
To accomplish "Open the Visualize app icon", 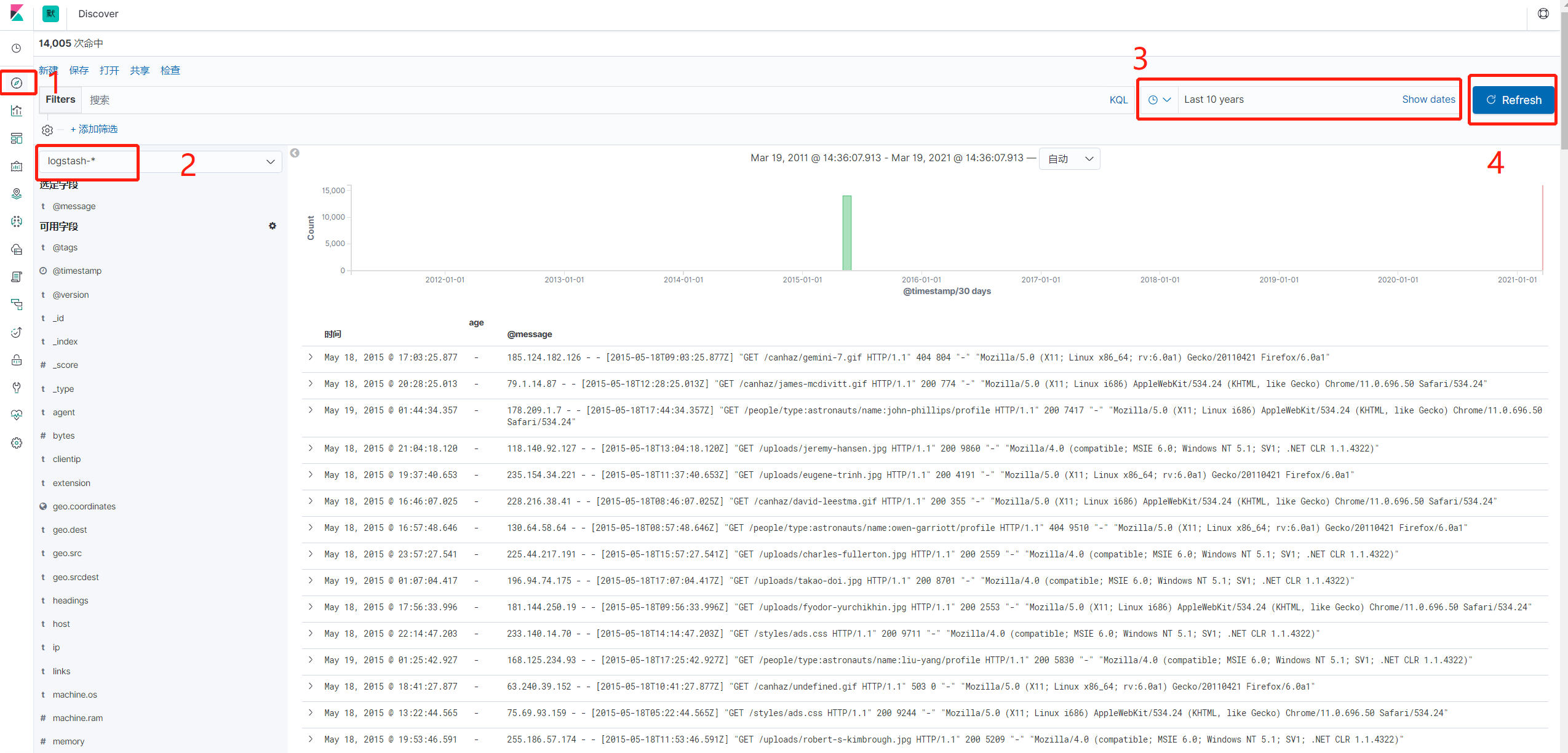I will click(x=17, y=110).
